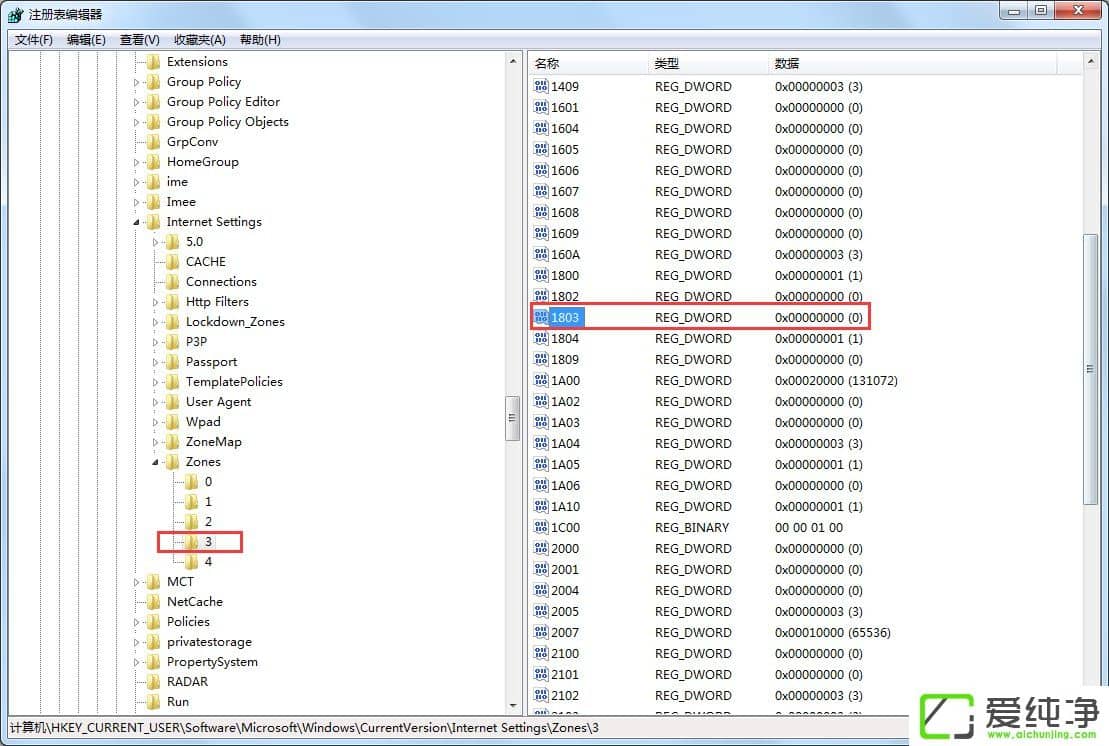
Task: Click the tree pane scrollbar thumb
Action: coord(513,418)
